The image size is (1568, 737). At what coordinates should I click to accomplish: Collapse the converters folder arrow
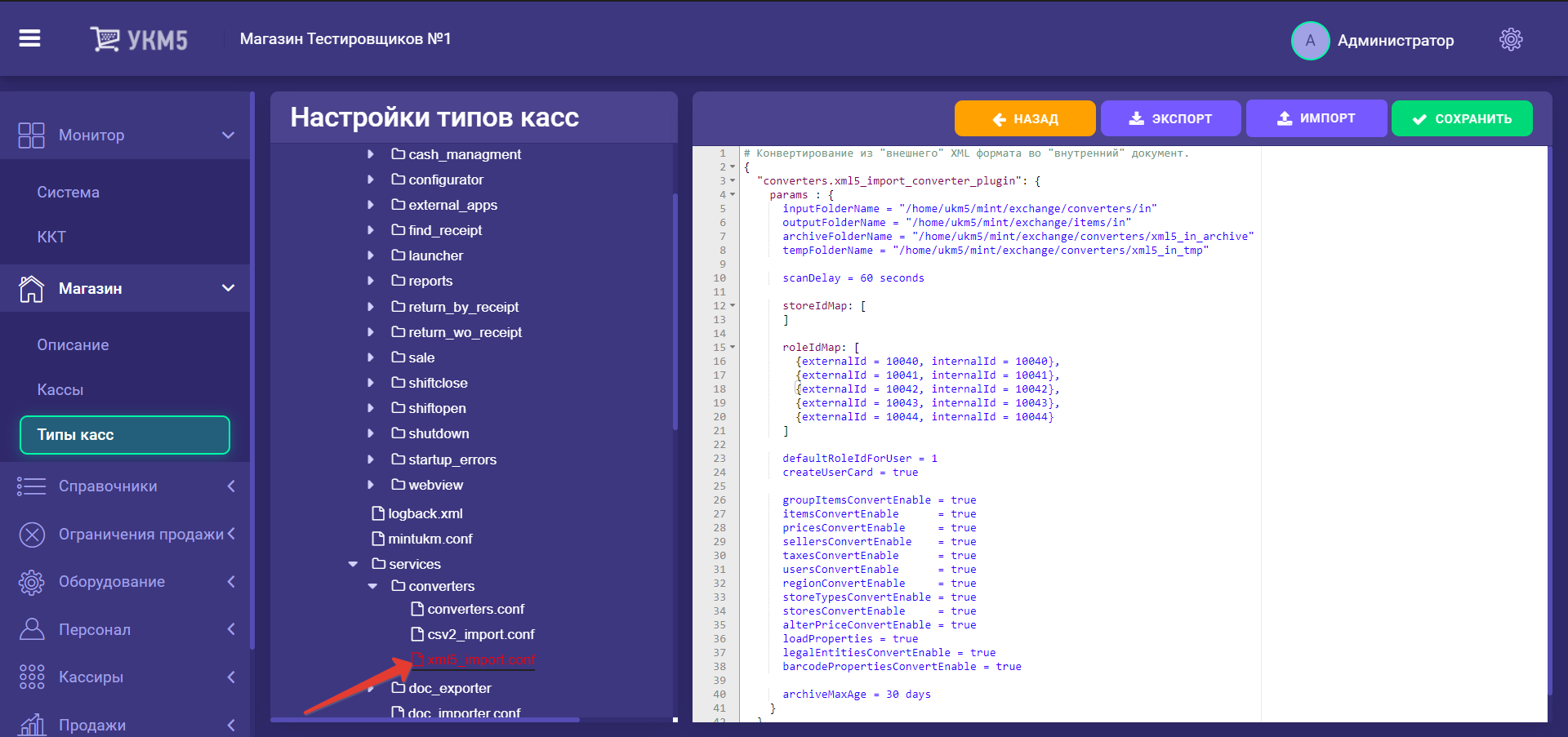pos(372,586)
